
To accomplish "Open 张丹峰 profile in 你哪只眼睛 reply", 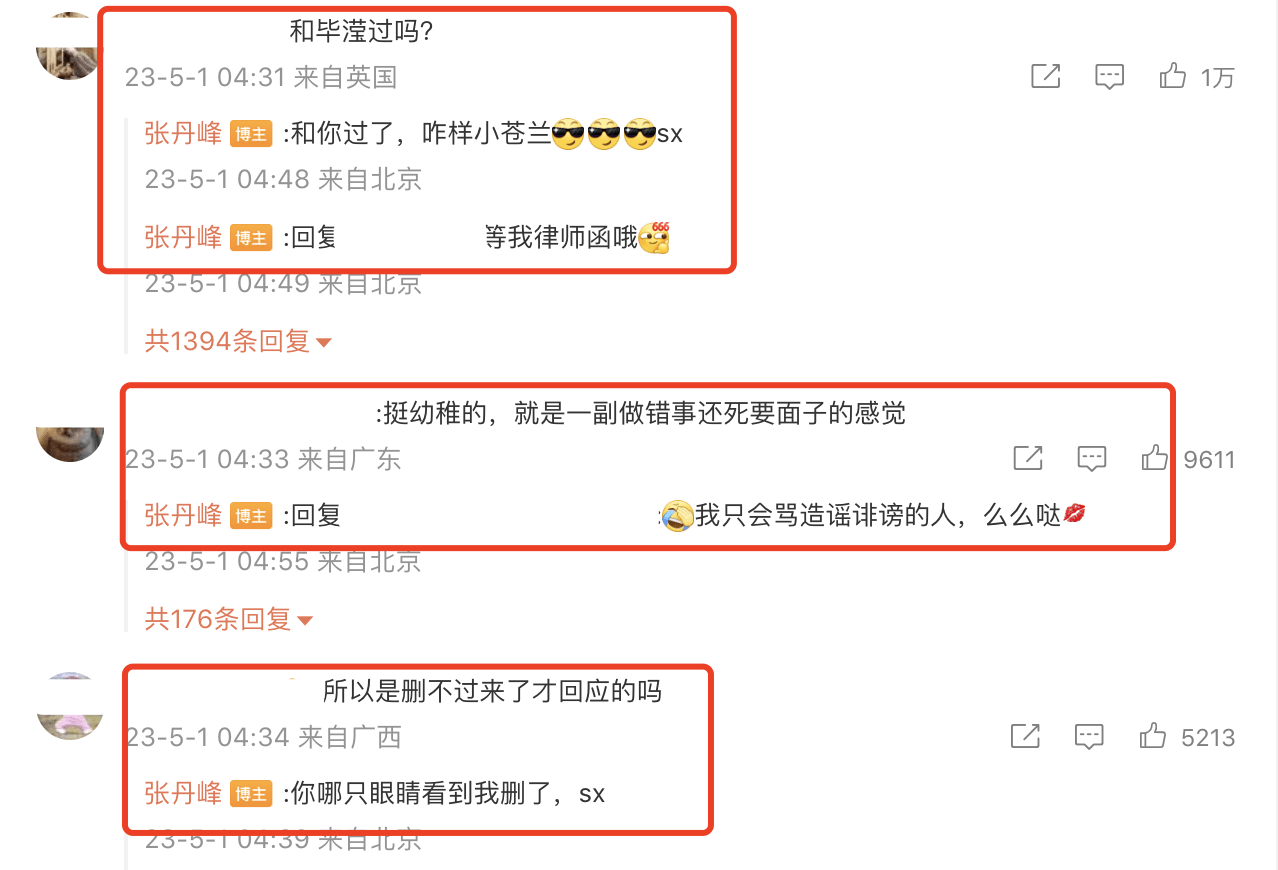I will pos(183,793).
